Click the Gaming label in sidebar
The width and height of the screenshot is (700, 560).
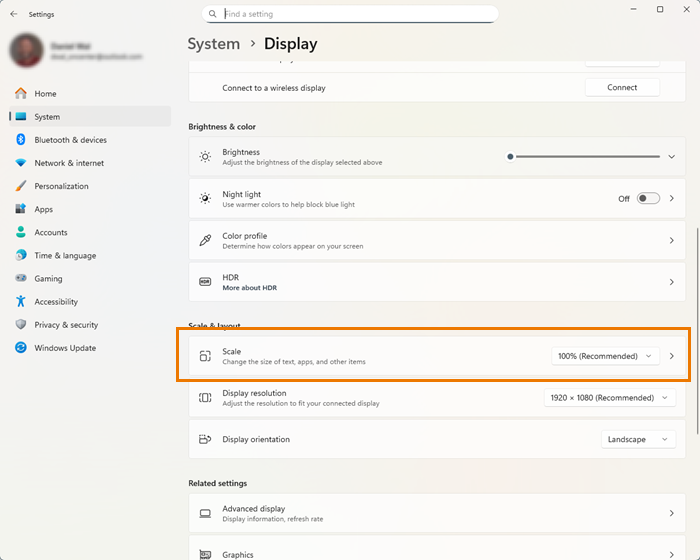tap(48, 279)
